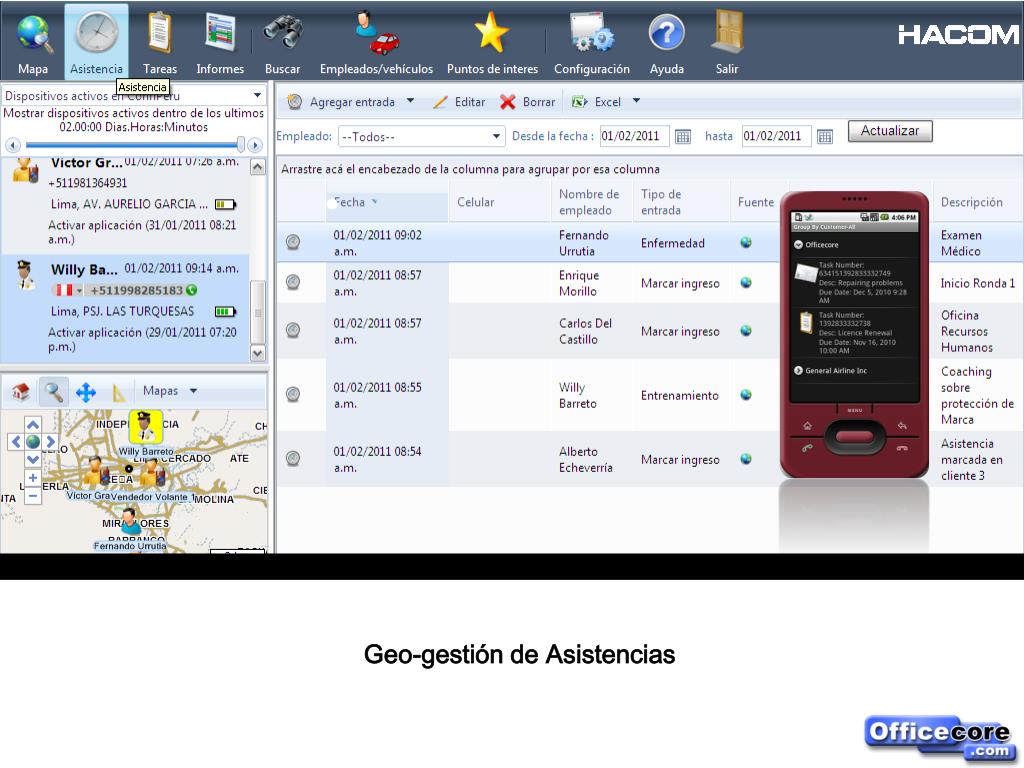Click the Buscar binoculars icon
This screenshot has width=1024, height=768.
[283, 31]
